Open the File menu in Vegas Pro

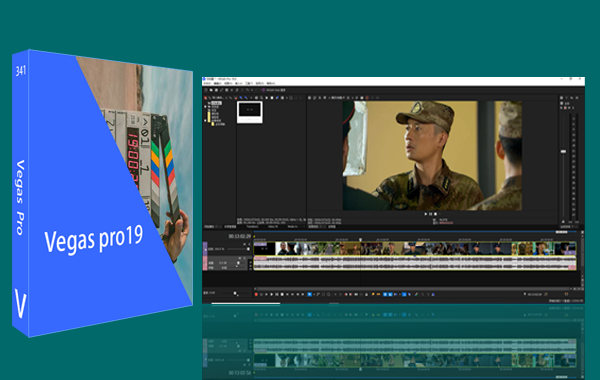coord(207,83)
